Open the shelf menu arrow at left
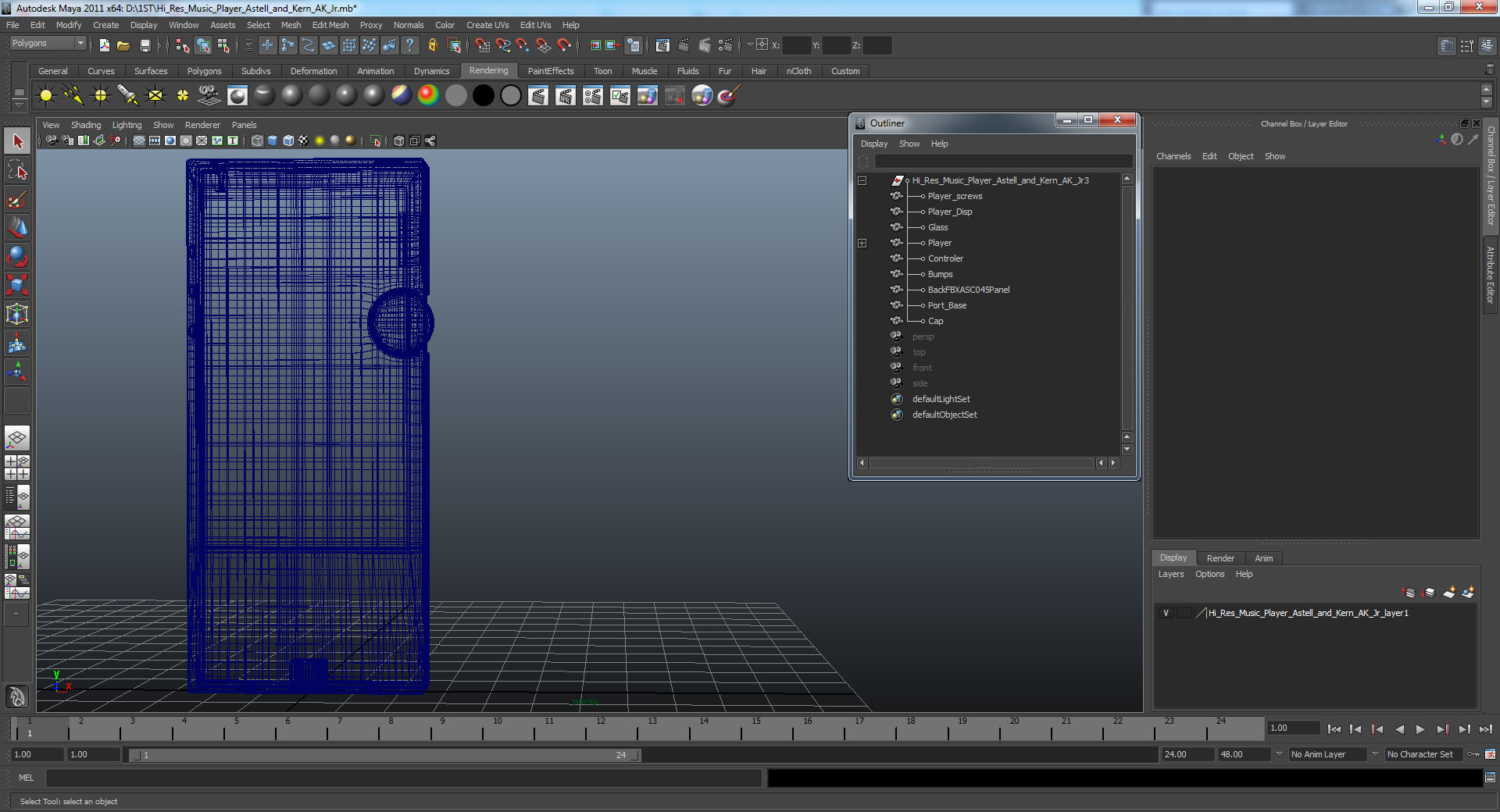 [20, 105]
